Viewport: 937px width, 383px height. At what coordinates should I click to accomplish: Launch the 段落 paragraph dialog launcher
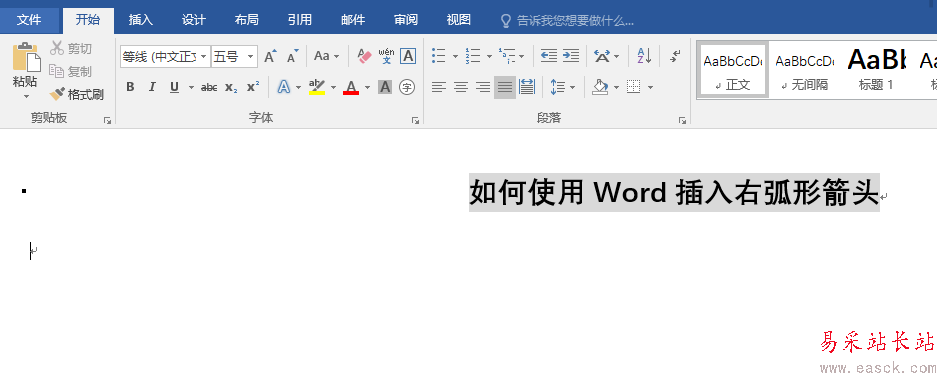pos(682,120)
